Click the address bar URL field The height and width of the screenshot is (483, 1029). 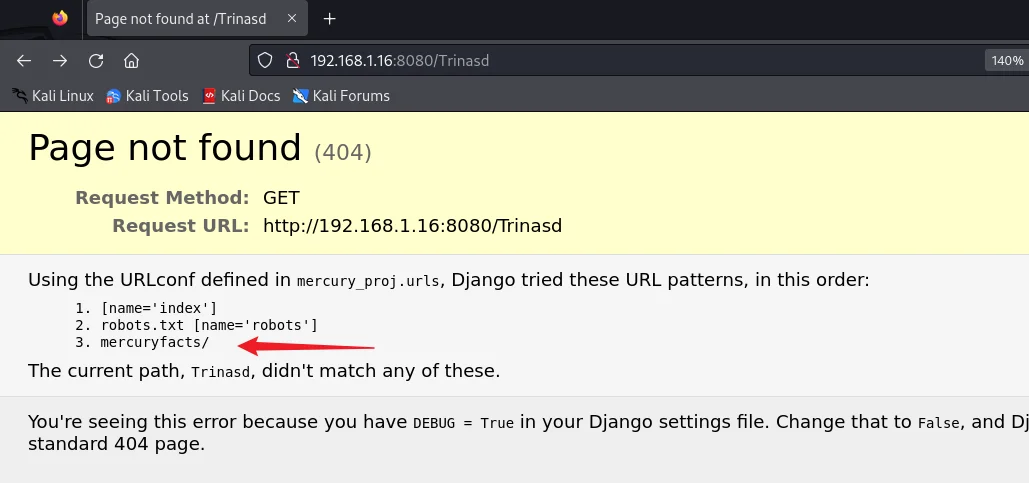tap(600, 61)
